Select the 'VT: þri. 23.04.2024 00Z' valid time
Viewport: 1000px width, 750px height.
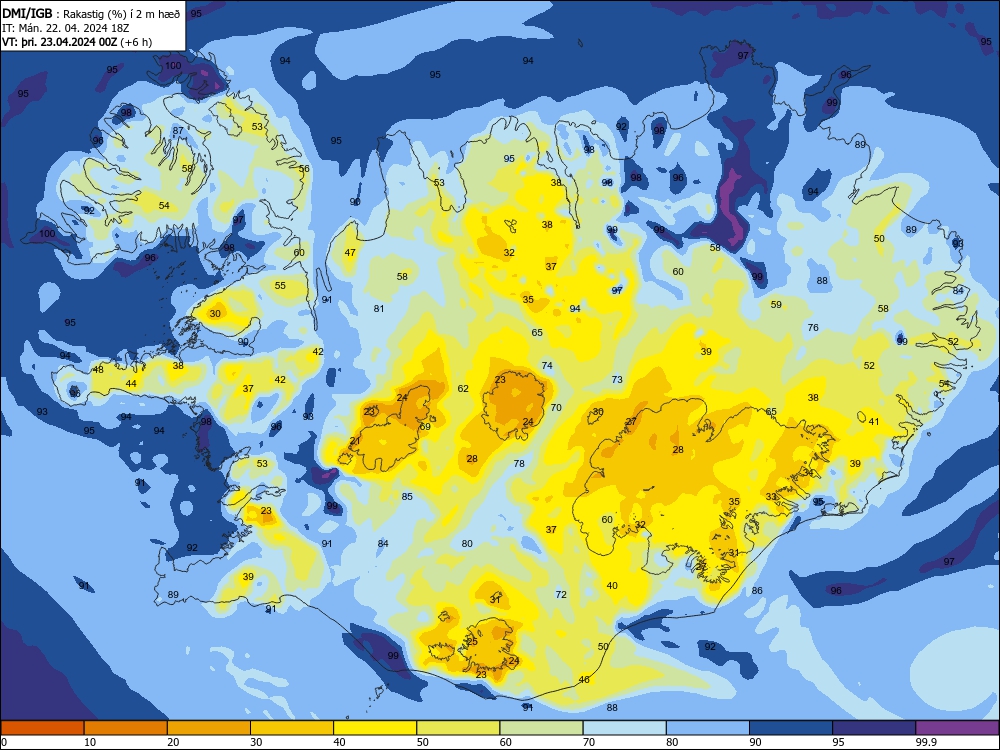point(59,42)
